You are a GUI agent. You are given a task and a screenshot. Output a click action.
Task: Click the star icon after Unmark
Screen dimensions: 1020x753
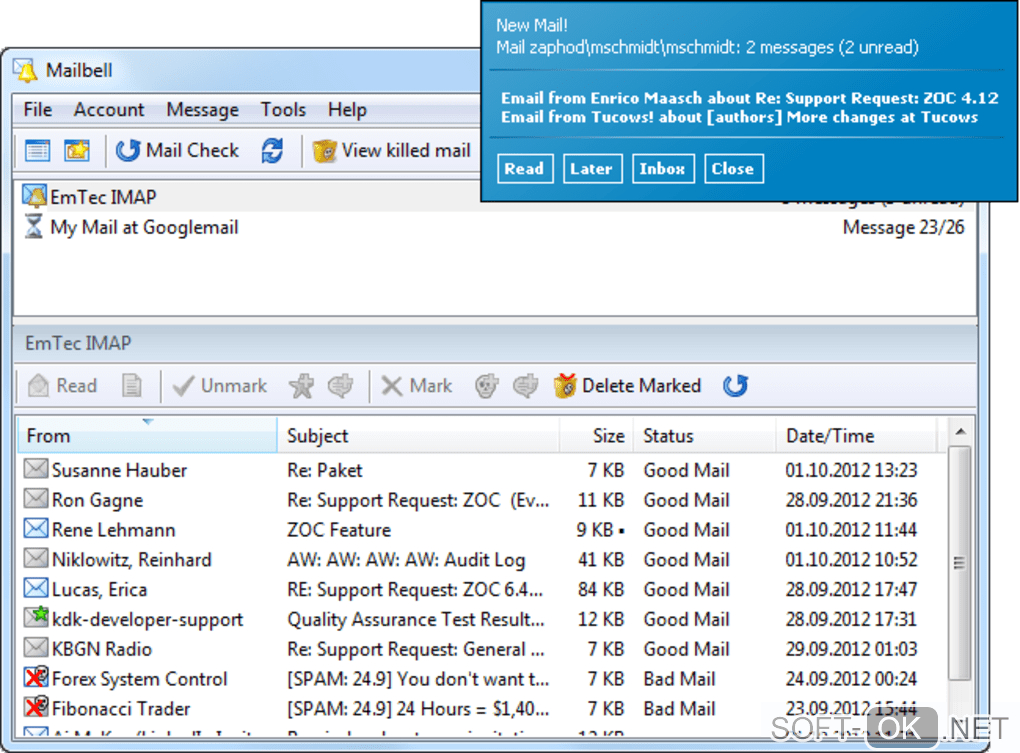301,386
